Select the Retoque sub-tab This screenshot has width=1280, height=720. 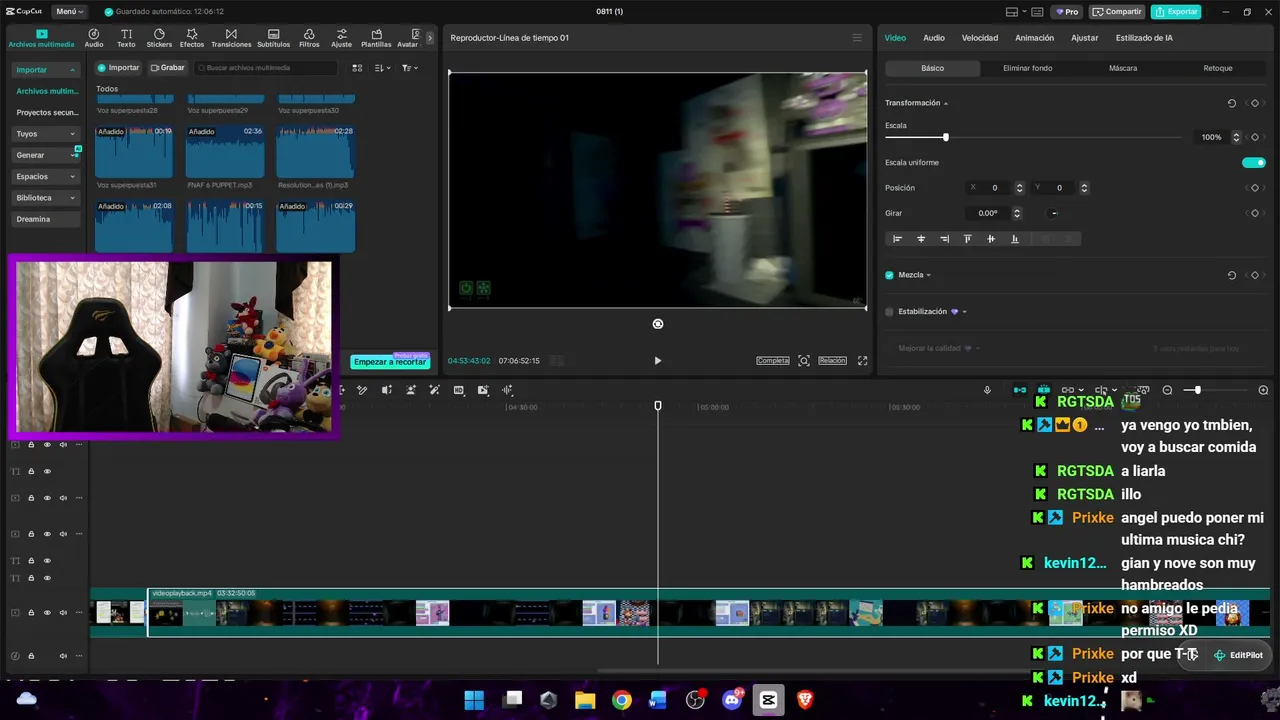click(x=1218, y=68)
